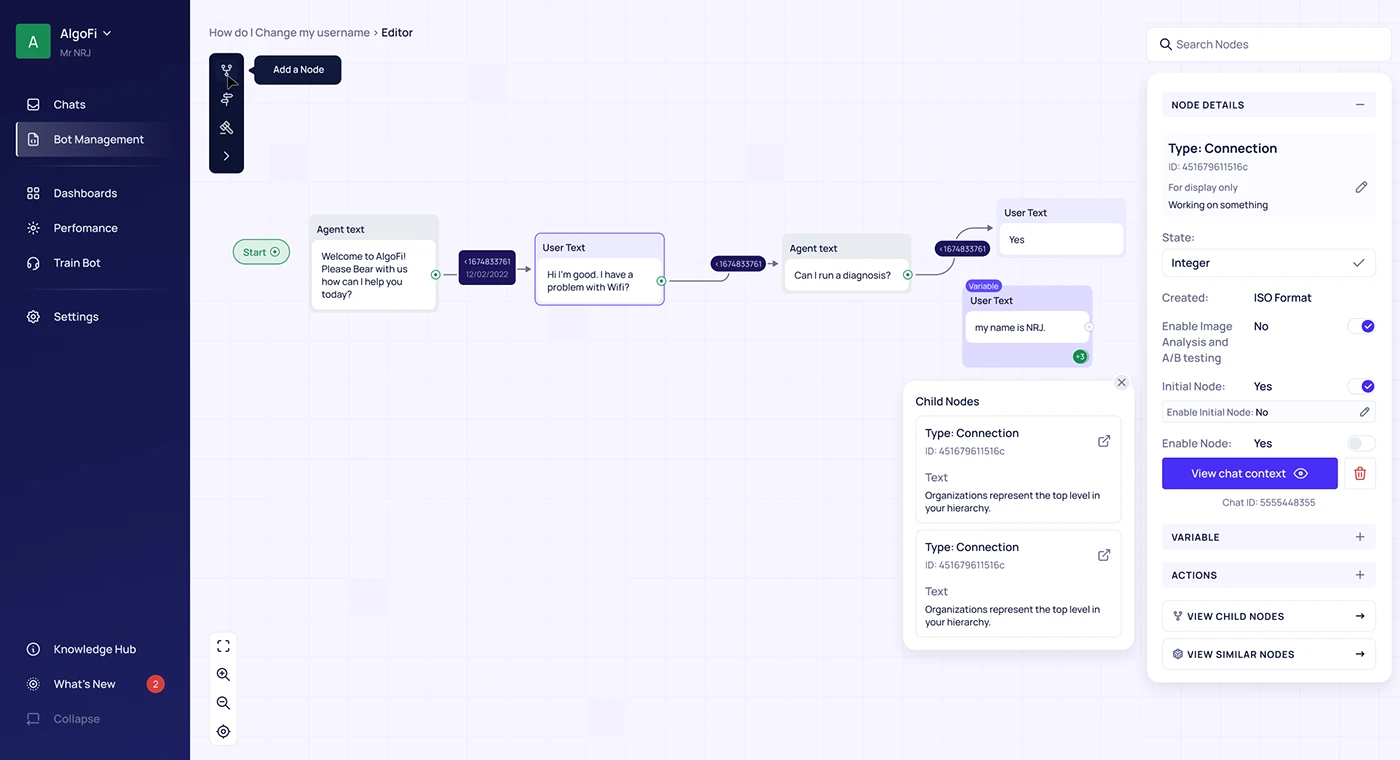Open the AlgoFi workspace dropdown
The width and height of the screenshot is (1400, 760).
click(86, 33)
